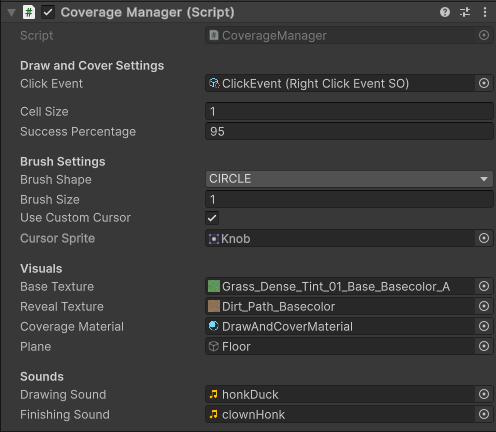Screen dimensions: 496x432
Task: Open object picker for Base Texture field
Action: 484,286
